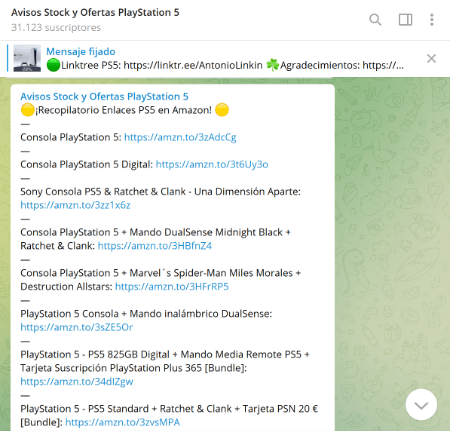Click the 31.123 suscriptores subscriber count
This screenshot has width=450, height=431.
pos(56,27)
